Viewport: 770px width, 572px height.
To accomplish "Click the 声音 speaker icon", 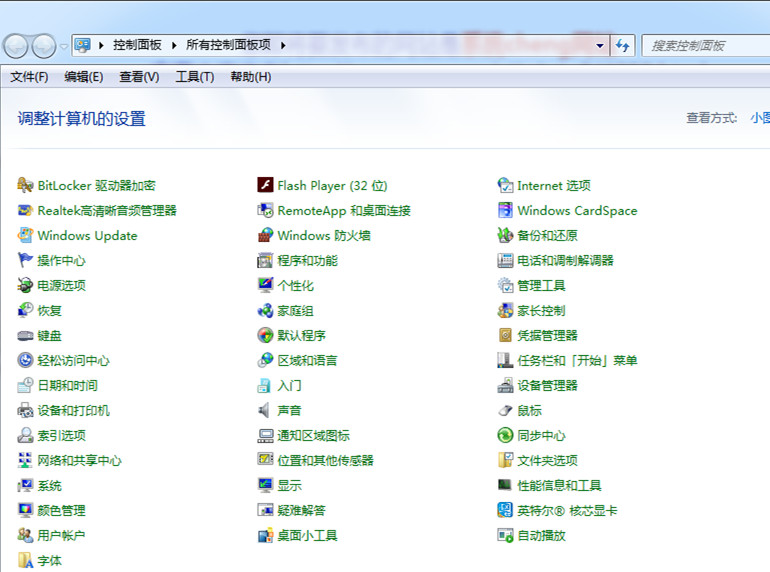I will point(264,410).
